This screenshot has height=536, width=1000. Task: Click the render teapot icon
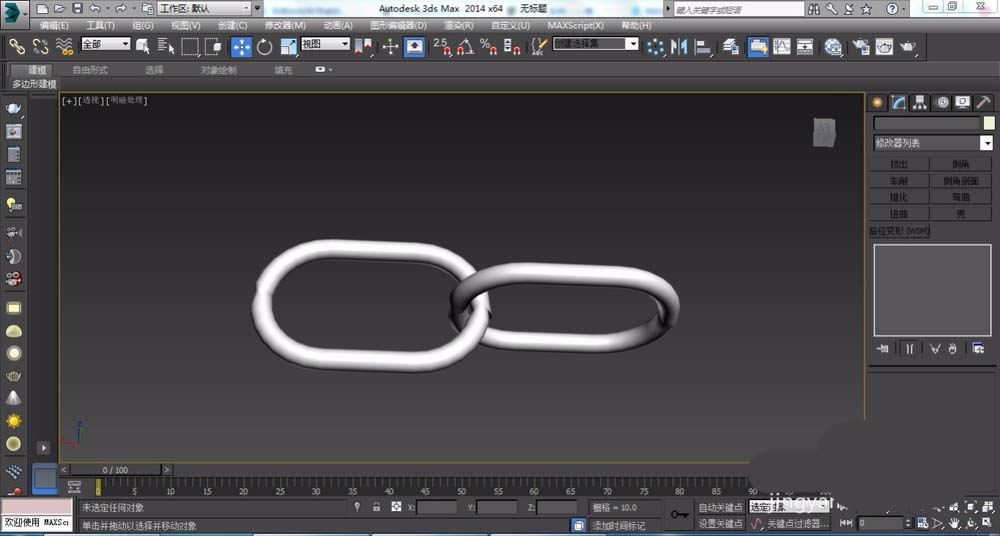pos(908,46)
